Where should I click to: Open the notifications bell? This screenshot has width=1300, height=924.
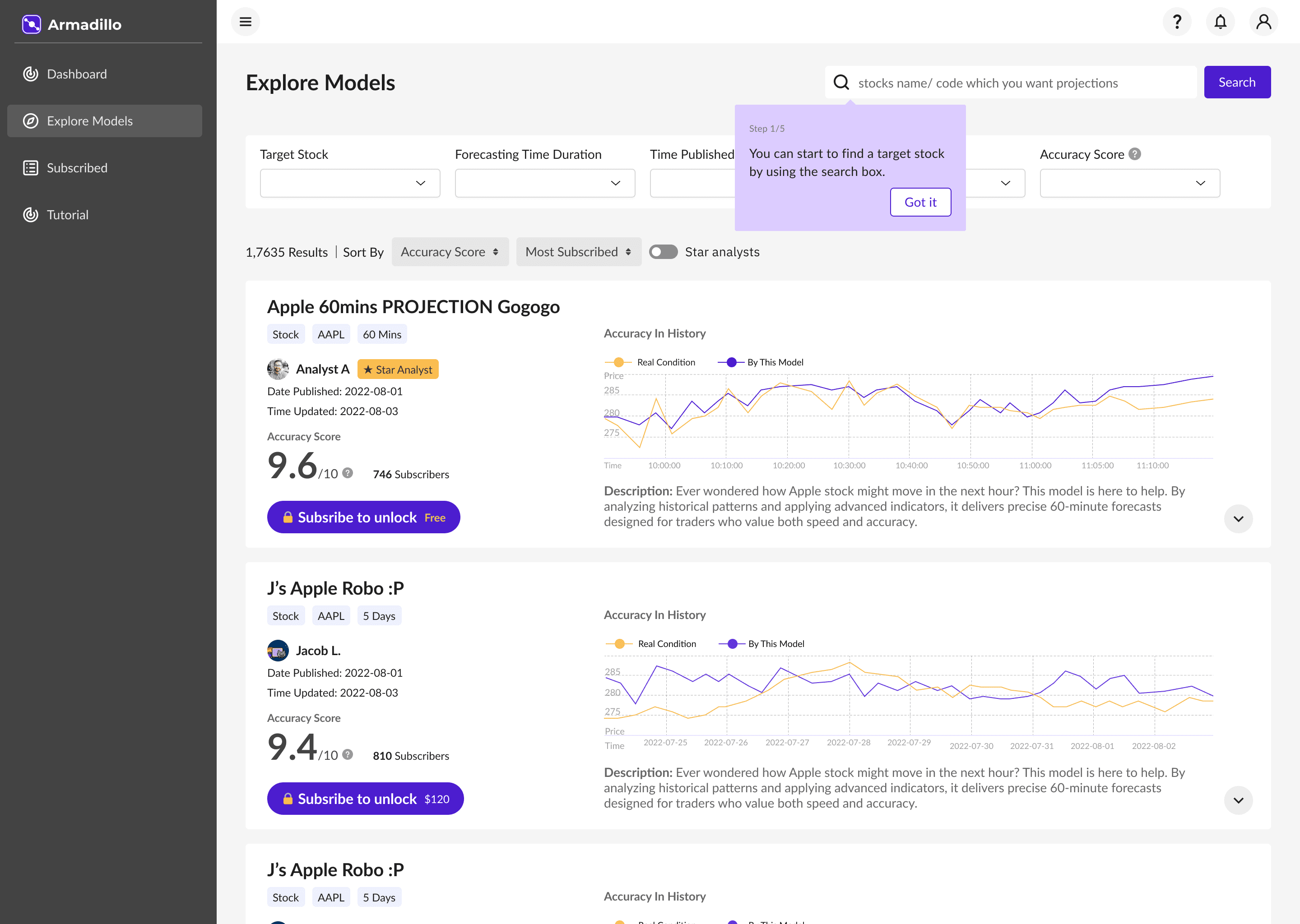coord(1220,22)
